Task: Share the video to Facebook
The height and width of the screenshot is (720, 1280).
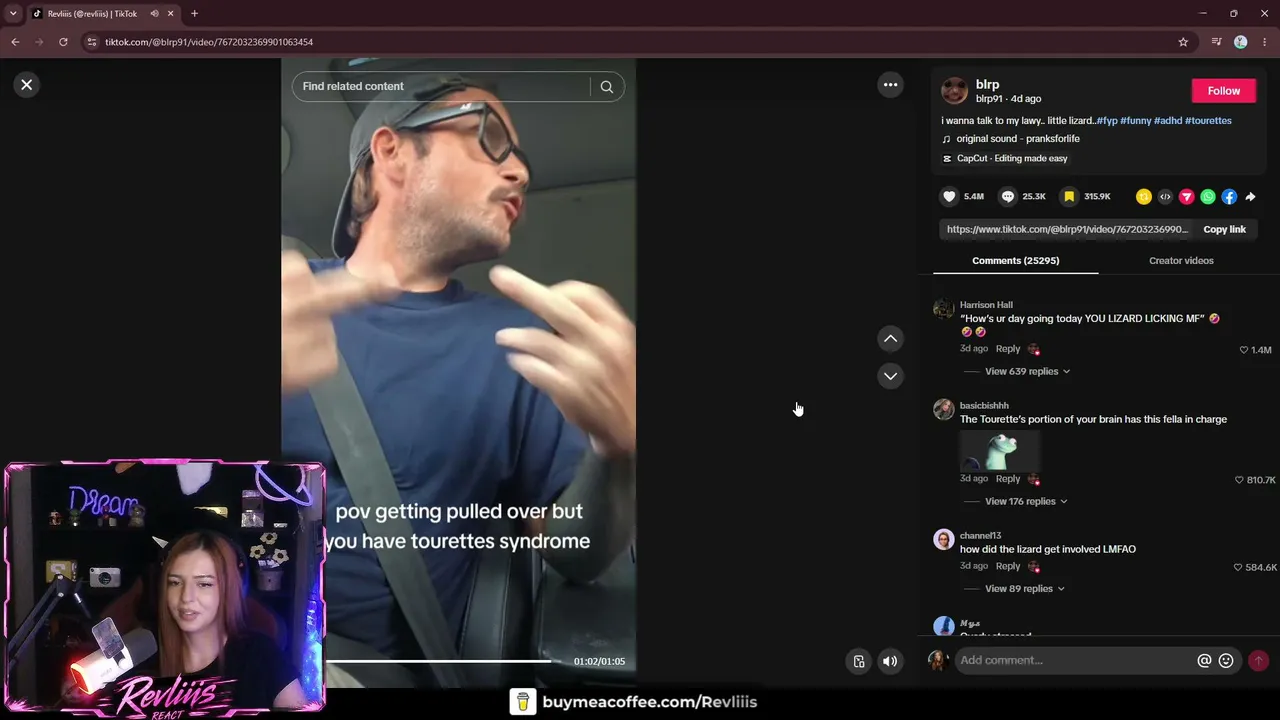Action: tap(1229, 197)
